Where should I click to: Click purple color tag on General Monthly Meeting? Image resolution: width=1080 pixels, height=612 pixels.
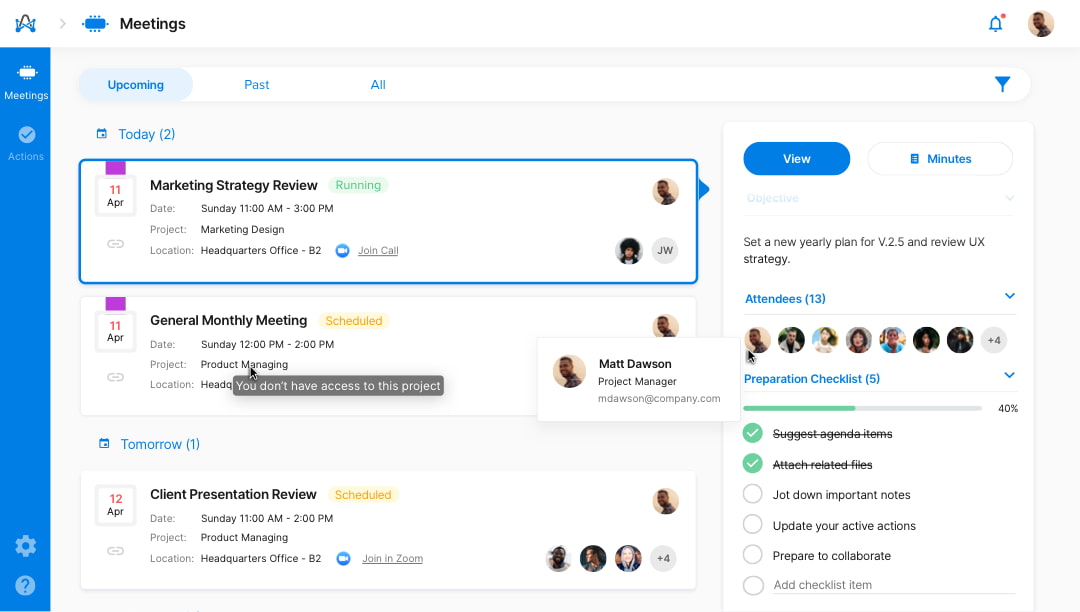tap(116, 304)
